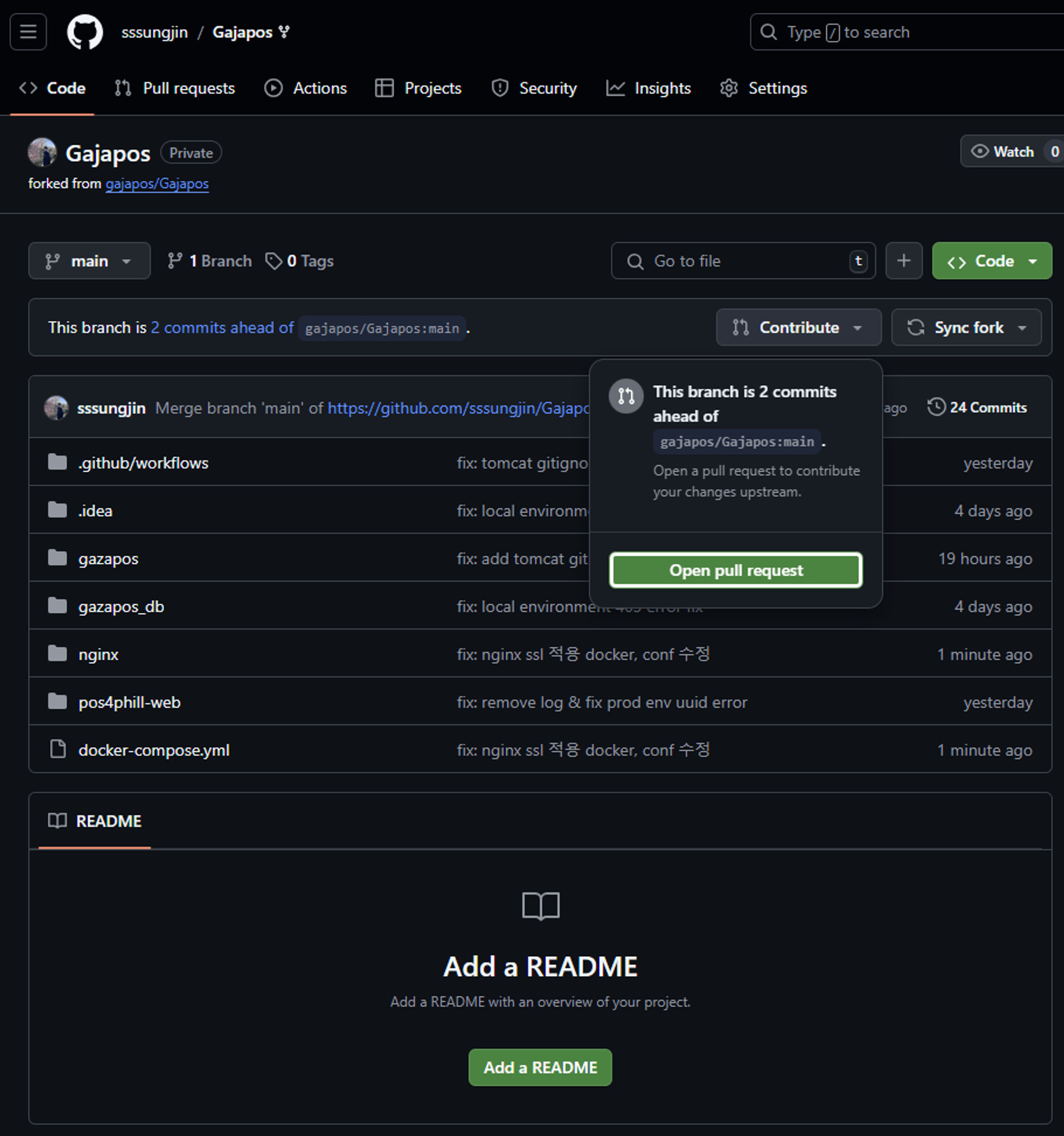Open the hamburger navigation menu

point(28,32)
